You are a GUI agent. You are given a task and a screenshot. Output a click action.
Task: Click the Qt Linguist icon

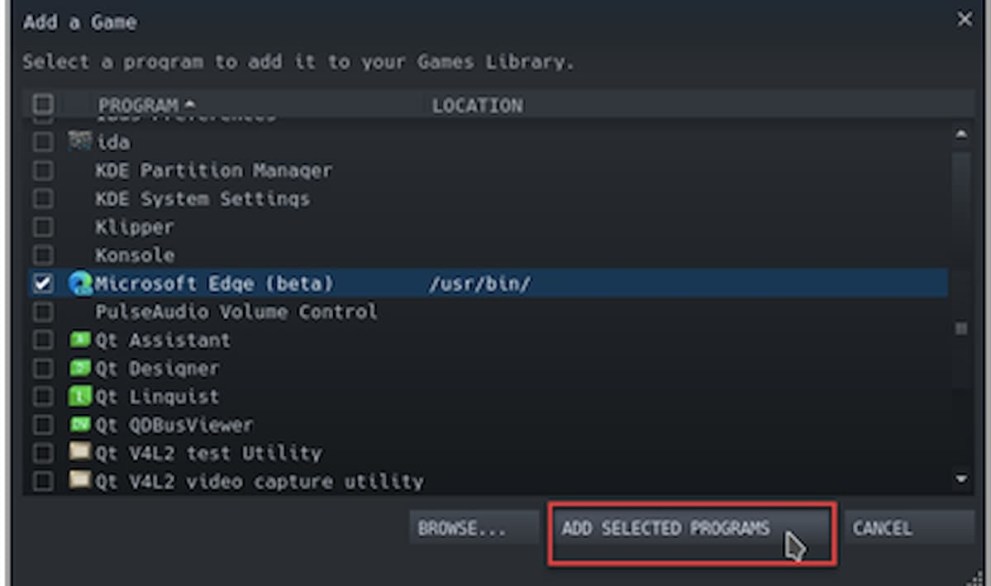tap(81, 397)
